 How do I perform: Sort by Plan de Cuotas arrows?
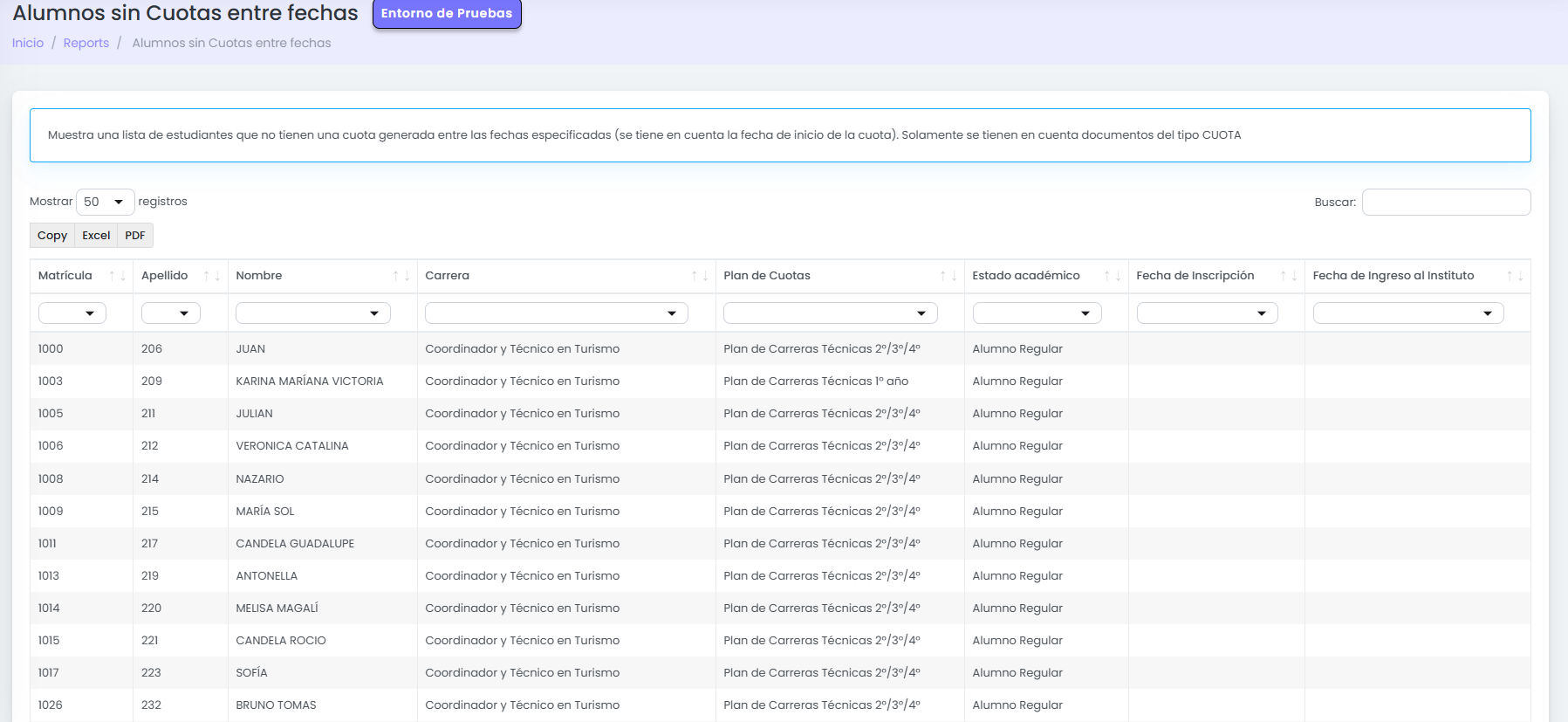pos(948,276)
